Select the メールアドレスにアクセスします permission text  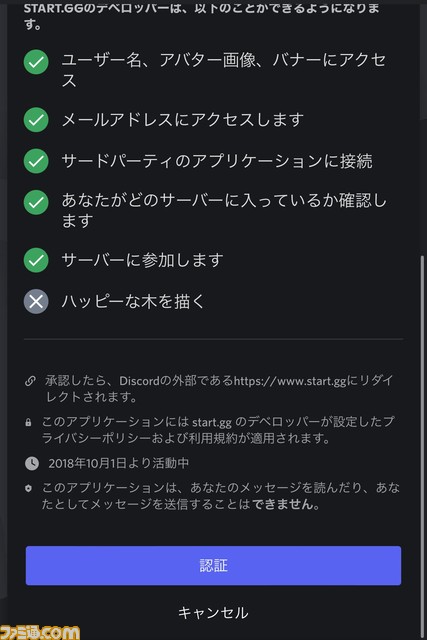[182, 120]
